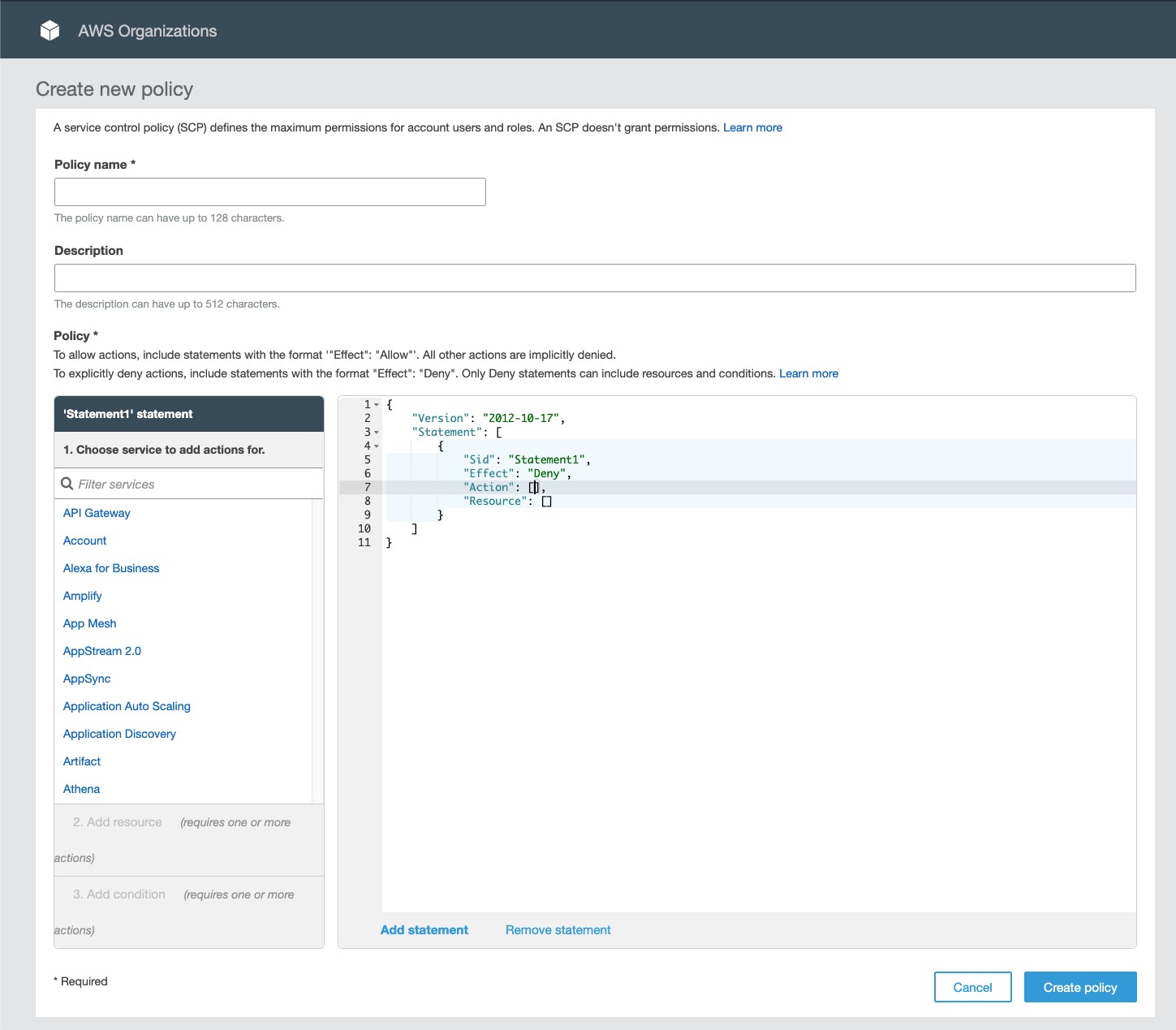Image resolution: width=1176 pixels, height=1030 pixels.
Task: Click the Policy name input field
Action: point(269,192)
